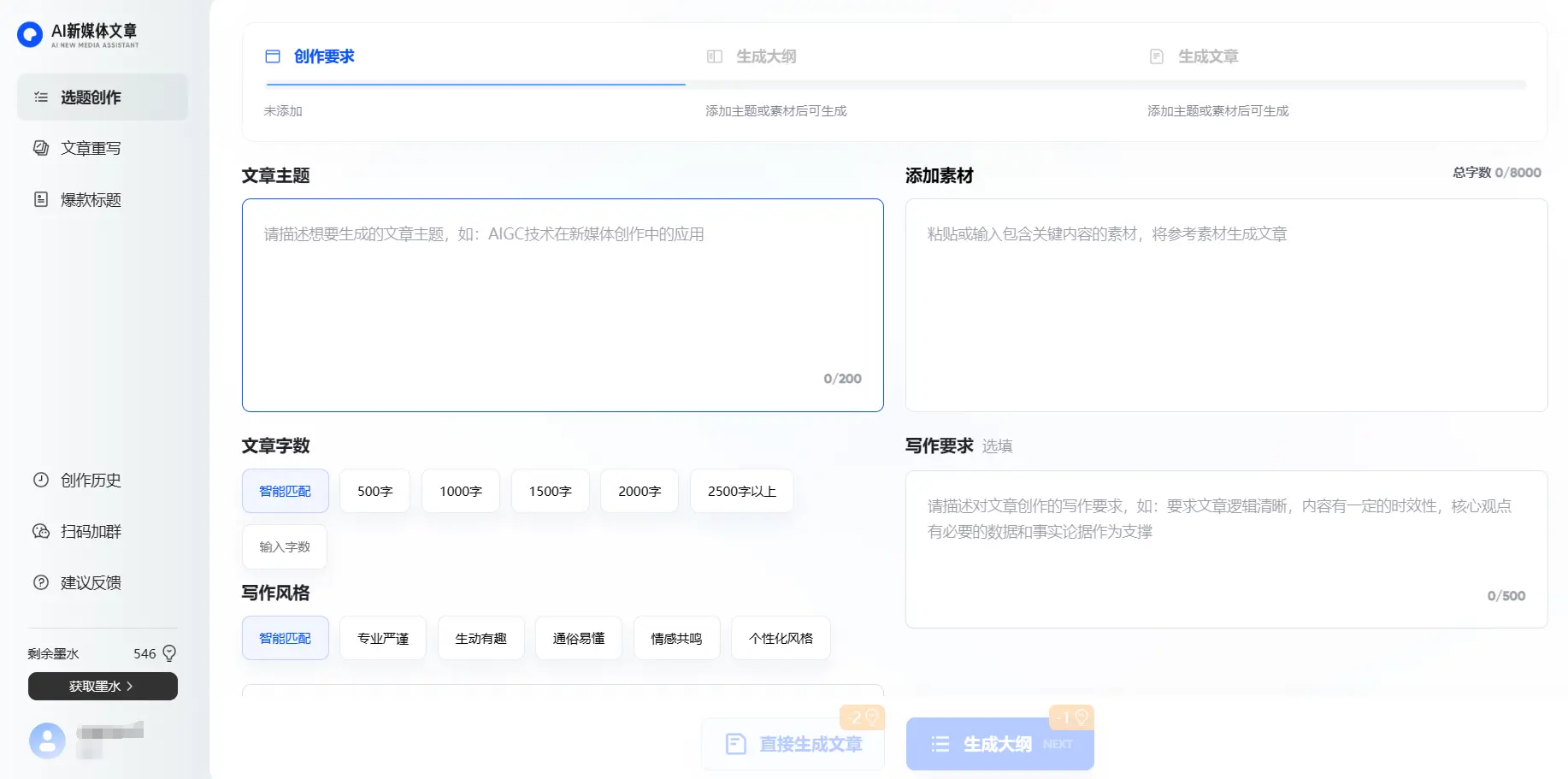Select the 500字 word count option
The image size is (1568, 779).
click(374, 491)
